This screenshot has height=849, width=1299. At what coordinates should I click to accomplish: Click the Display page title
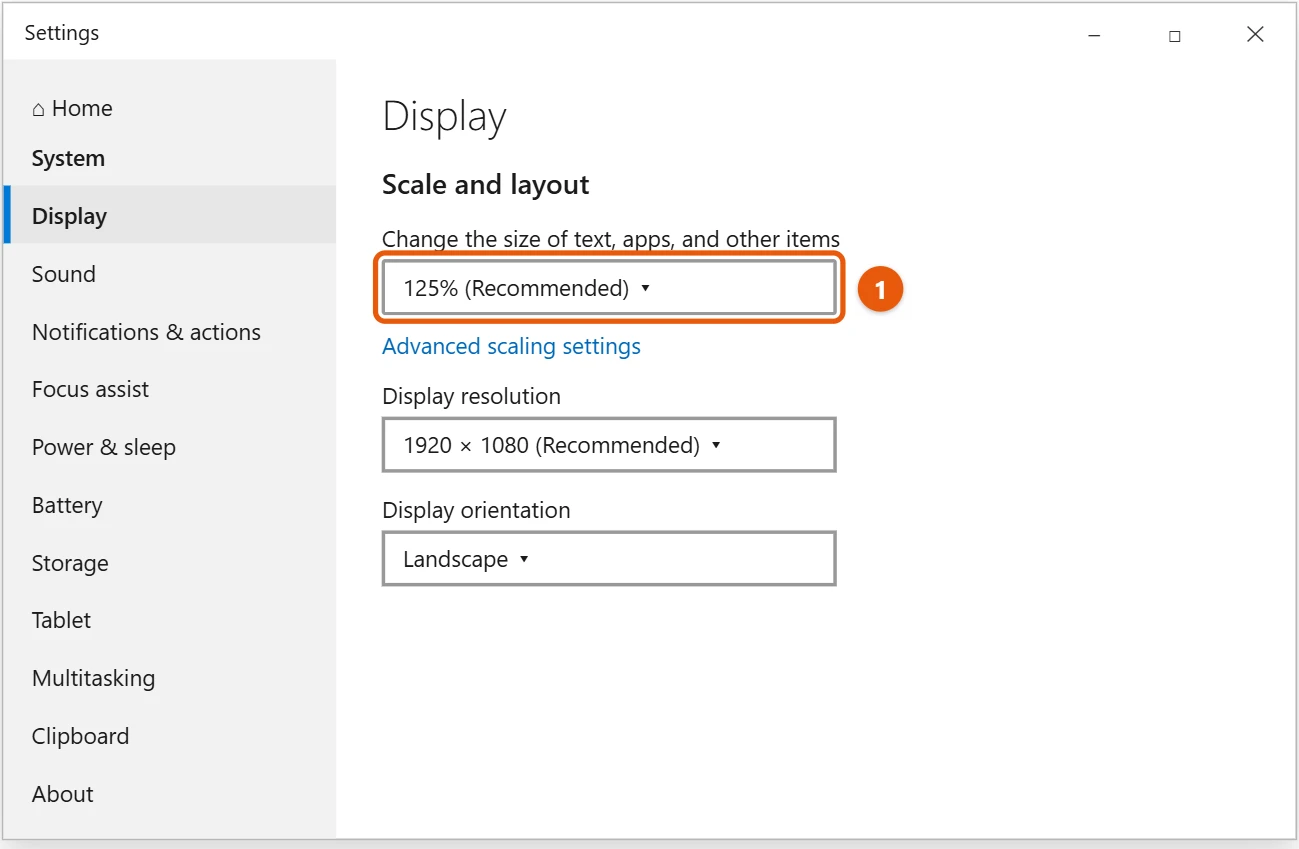click(444, 117)
